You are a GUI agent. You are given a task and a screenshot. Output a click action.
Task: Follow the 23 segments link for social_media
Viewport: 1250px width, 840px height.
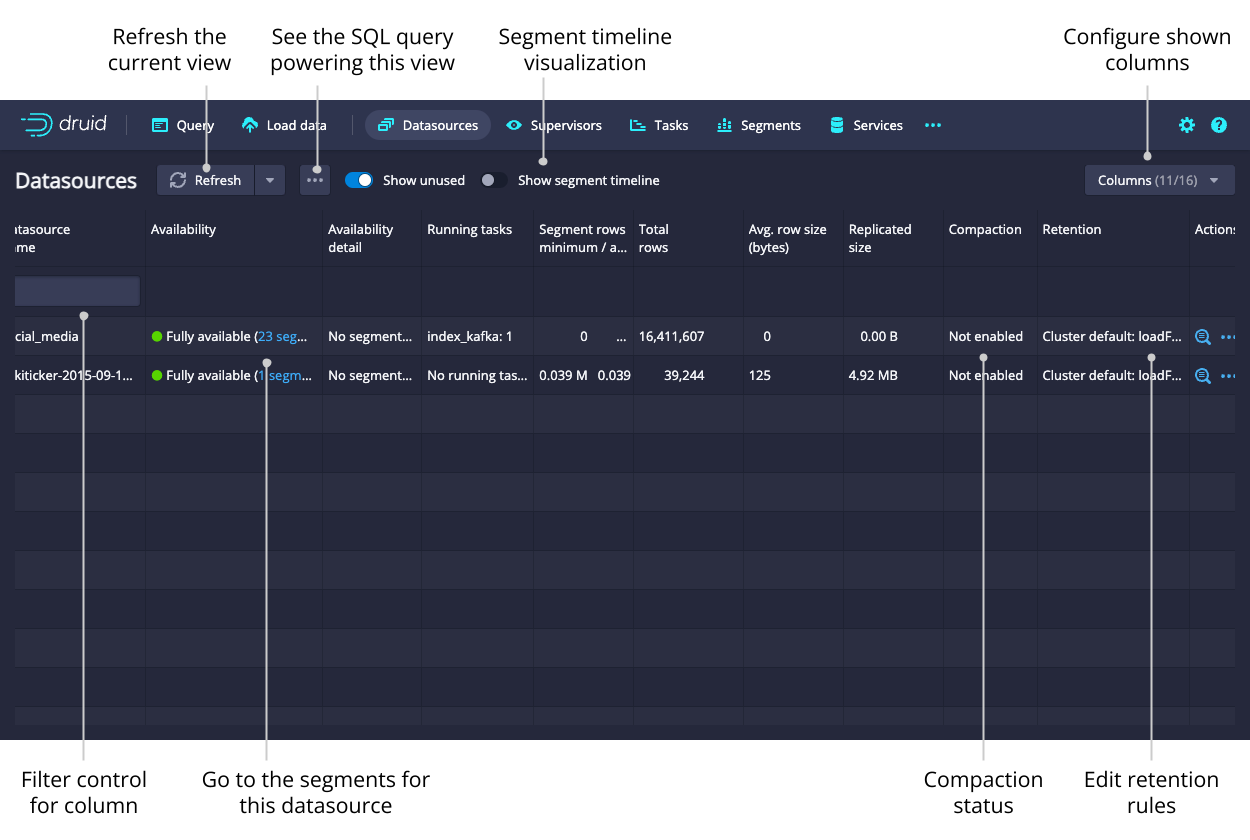(x=284, y=337)
